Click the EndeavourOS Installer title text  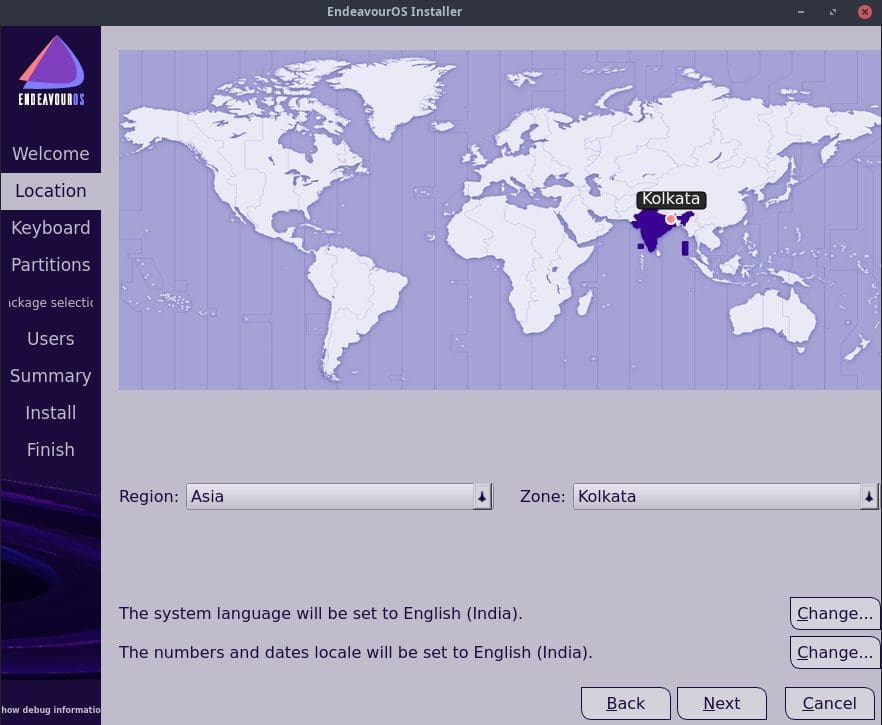pyautogui.click(x=394, y=12)
